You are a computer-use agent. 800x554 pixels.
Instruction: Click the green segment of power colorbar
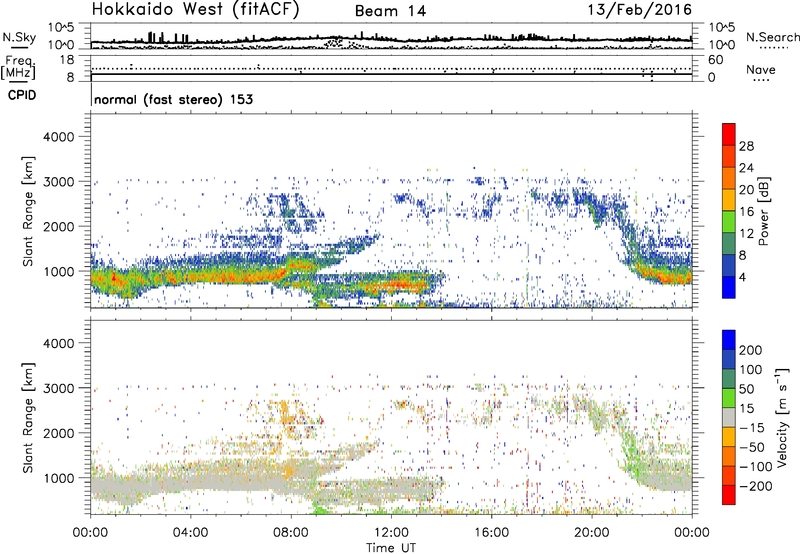click(x=729, y=222)
